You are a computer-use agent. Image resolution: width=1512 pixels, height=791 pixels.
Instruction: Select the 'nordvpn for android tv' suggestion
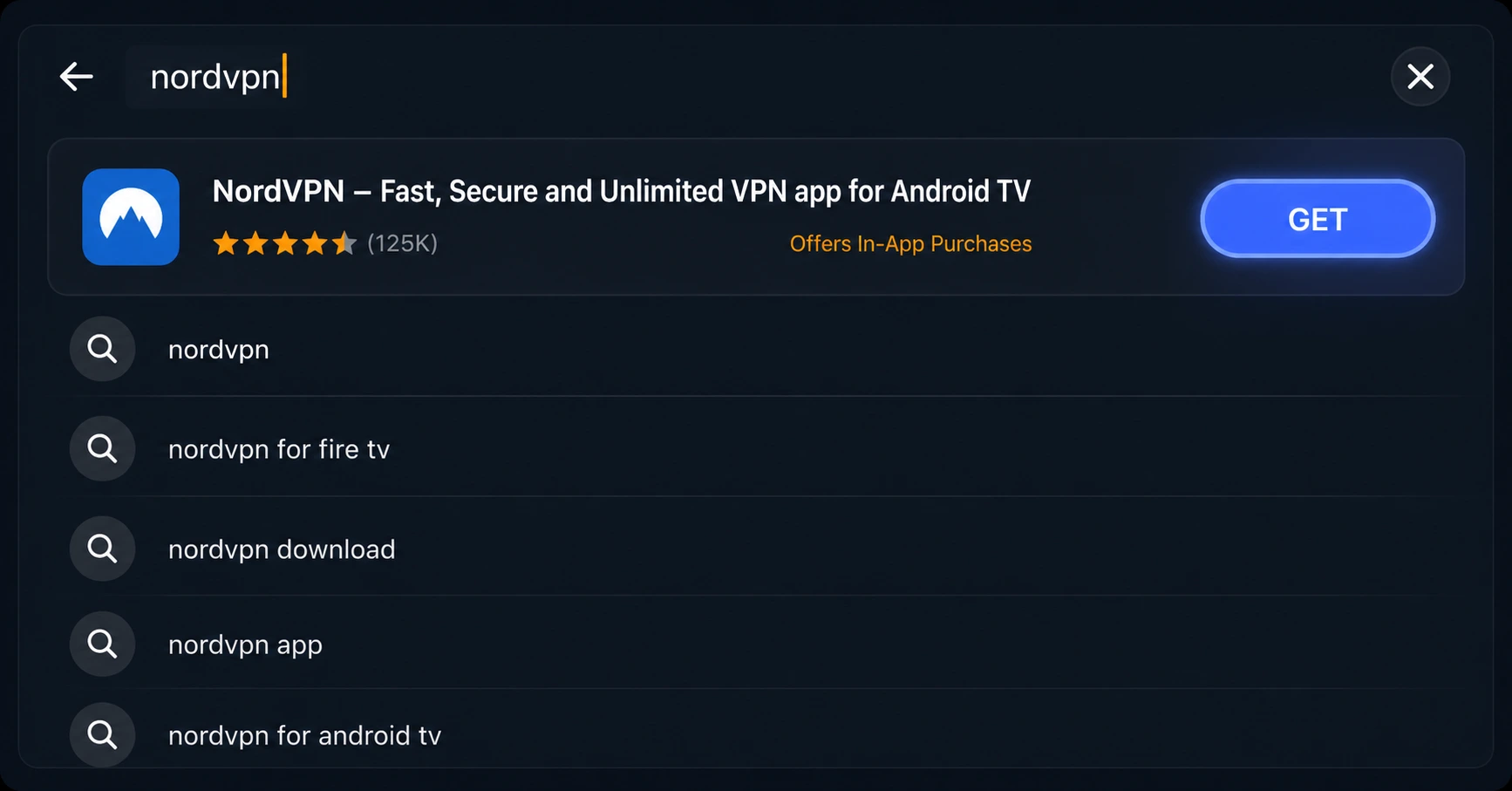[x=304, y=734]
